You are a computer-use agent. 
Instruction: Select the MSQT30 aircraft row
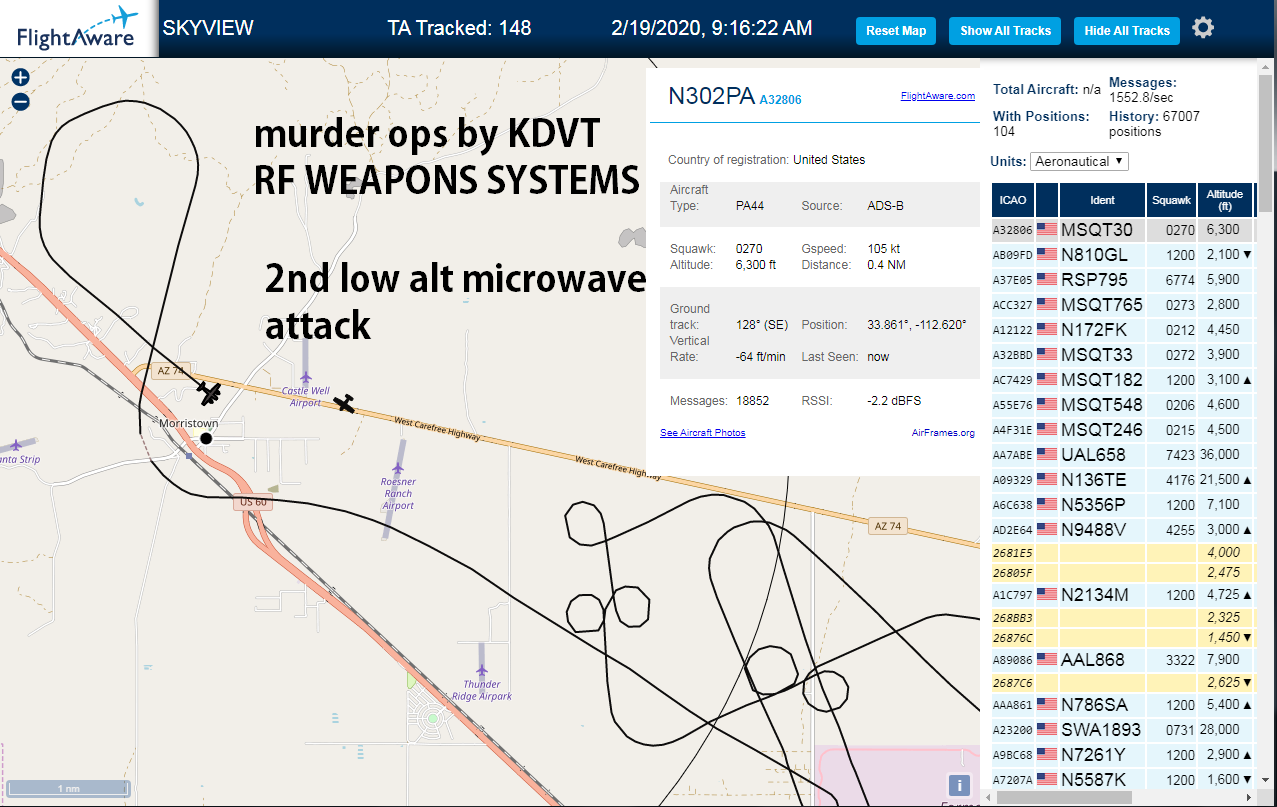(1122, 230)
